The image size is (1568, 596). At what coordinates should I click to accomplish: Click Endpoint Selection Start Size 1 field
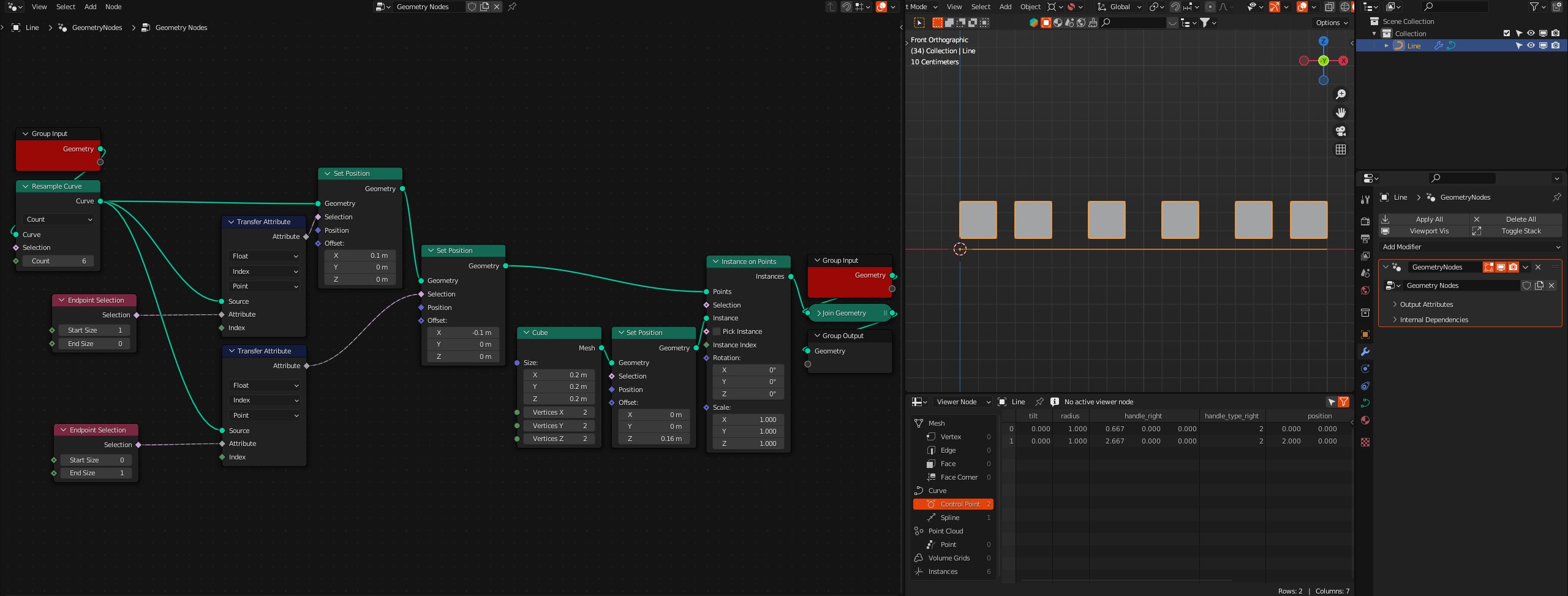(x=94, y=330)
